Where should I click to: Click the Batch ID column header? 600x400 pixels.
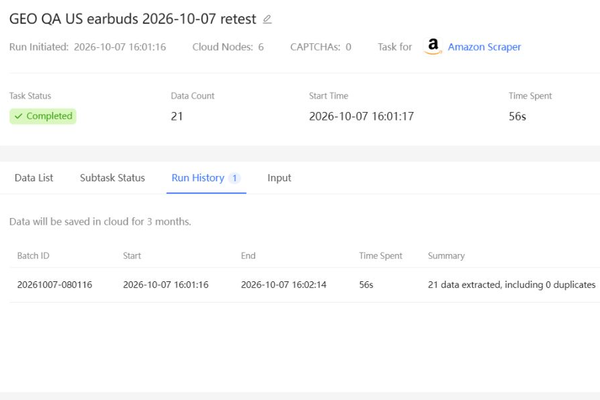pyautogui.click(x=33, y=256)
